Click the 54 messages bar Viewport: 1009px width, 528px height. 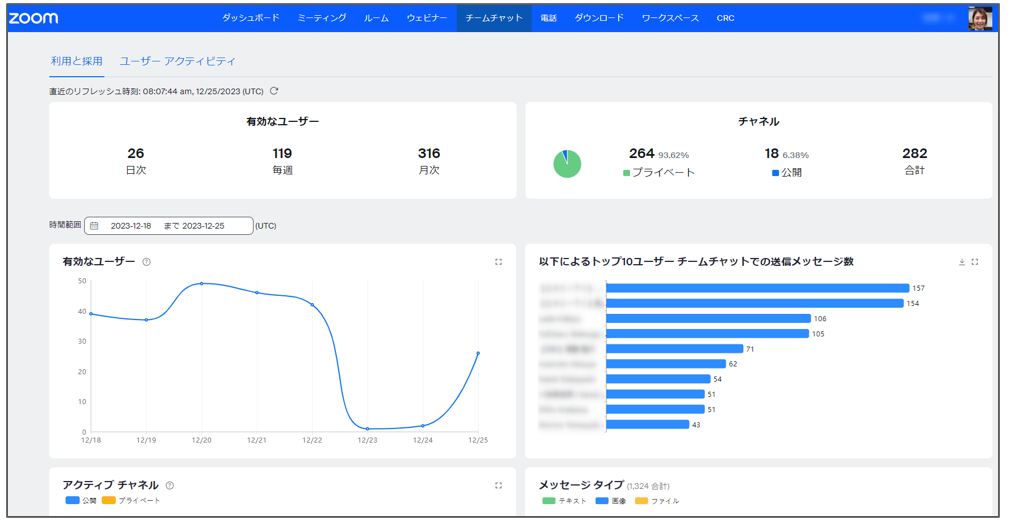(x=658, y=379)
